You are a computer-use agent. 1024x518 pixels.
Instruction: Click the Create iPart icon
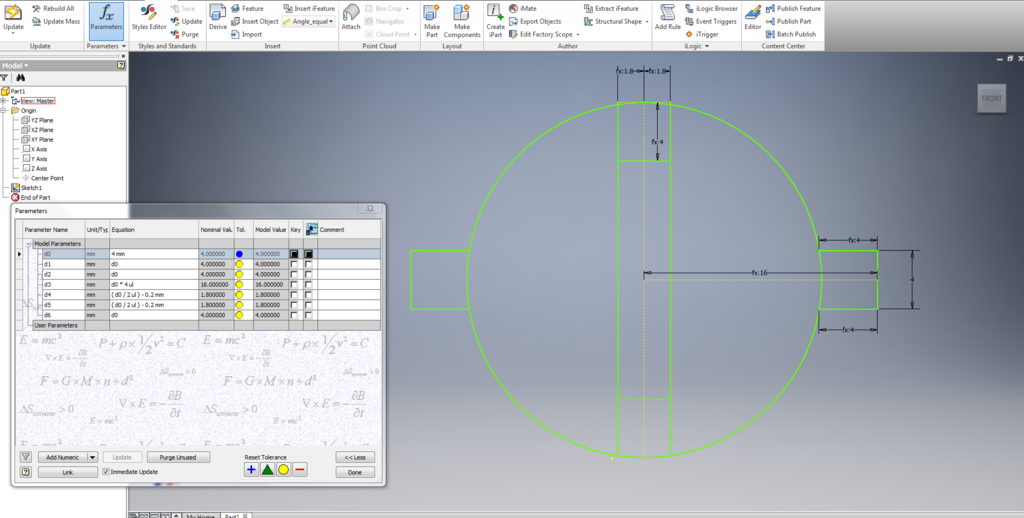click(x=495, y=21)
